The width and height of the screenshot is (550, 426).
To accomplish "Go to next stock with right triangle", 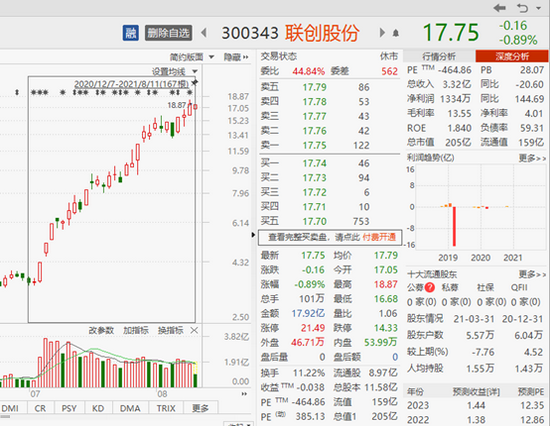I will (382, 33).
